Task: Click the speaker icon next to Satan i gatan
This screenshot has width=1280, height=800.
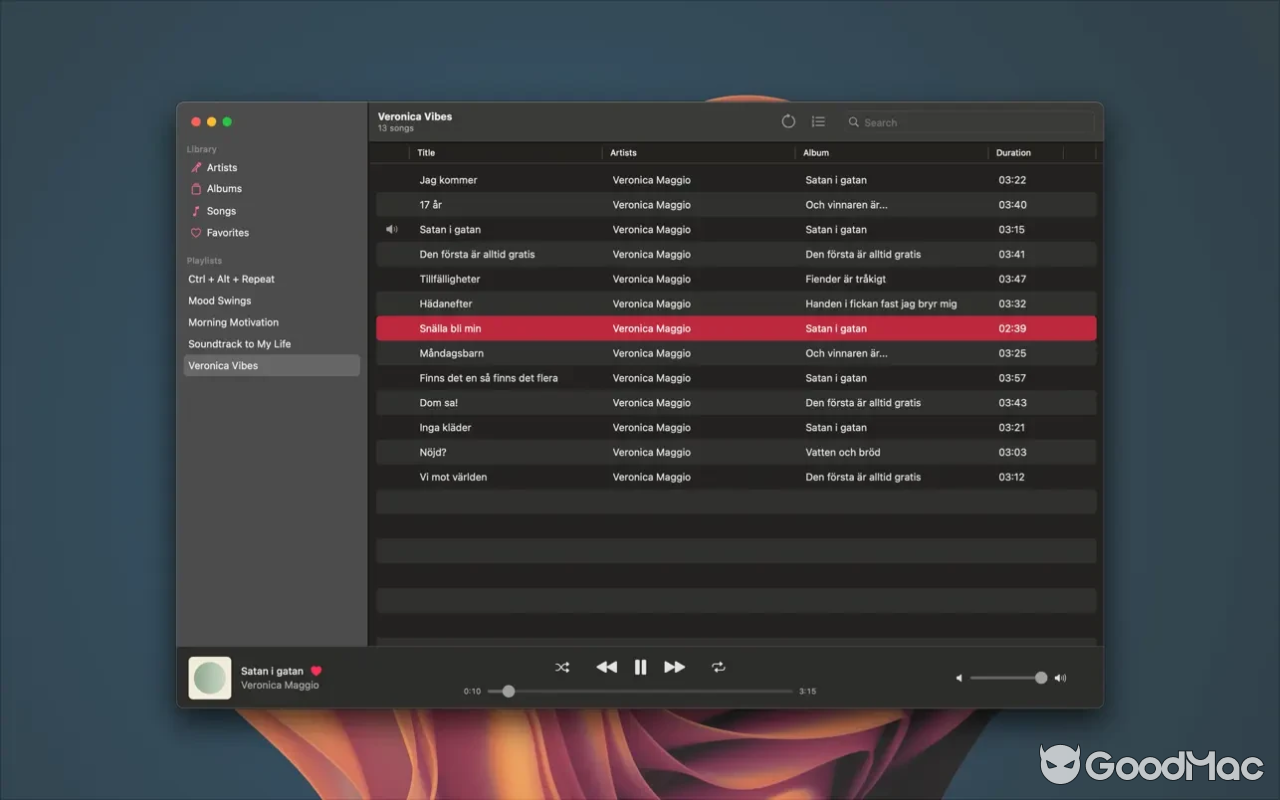Action: click(392, 229)
